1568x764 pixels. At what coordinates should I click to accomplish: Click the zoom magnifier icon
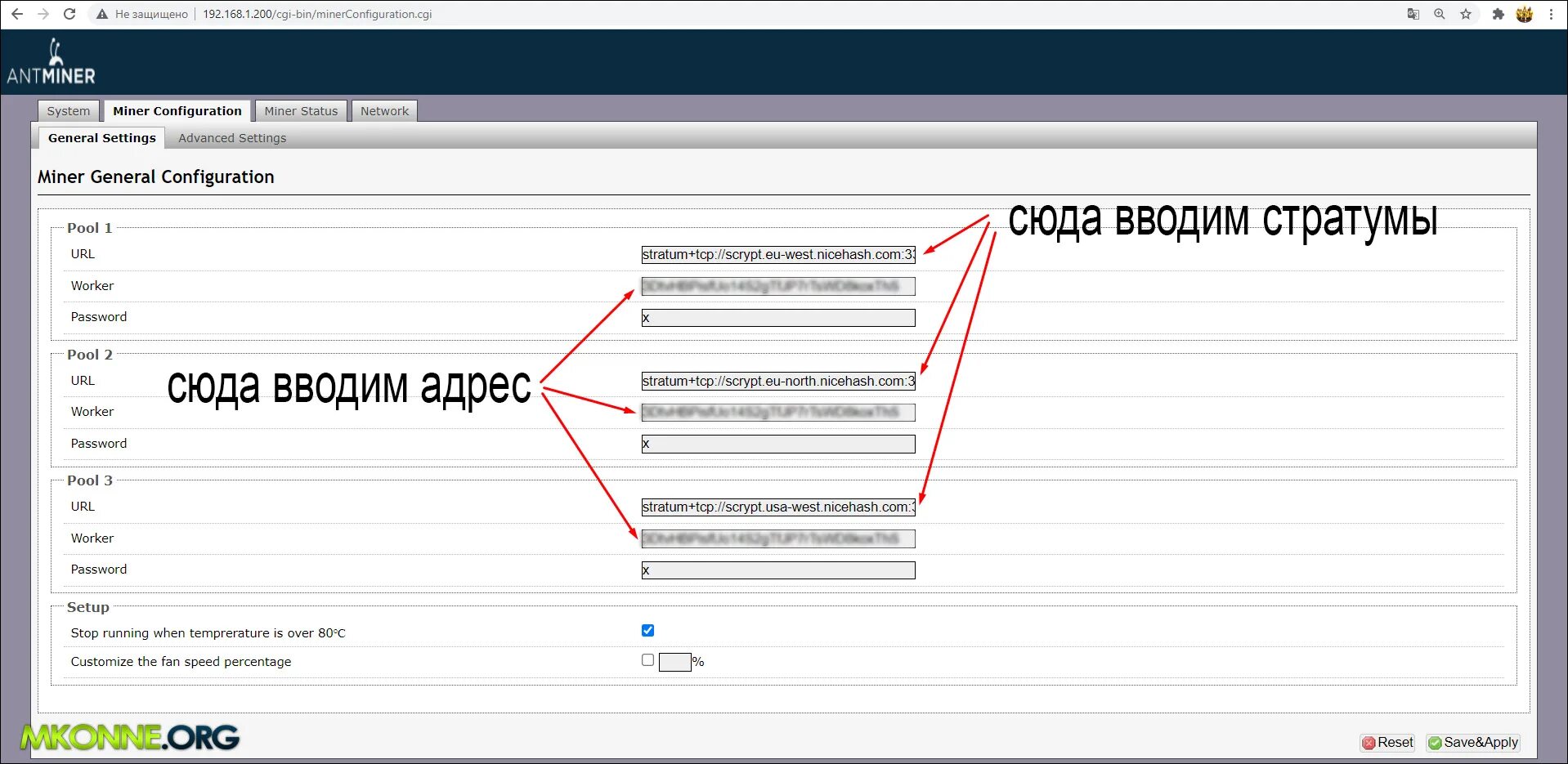pyautogui.click(x=1439, y=14)
